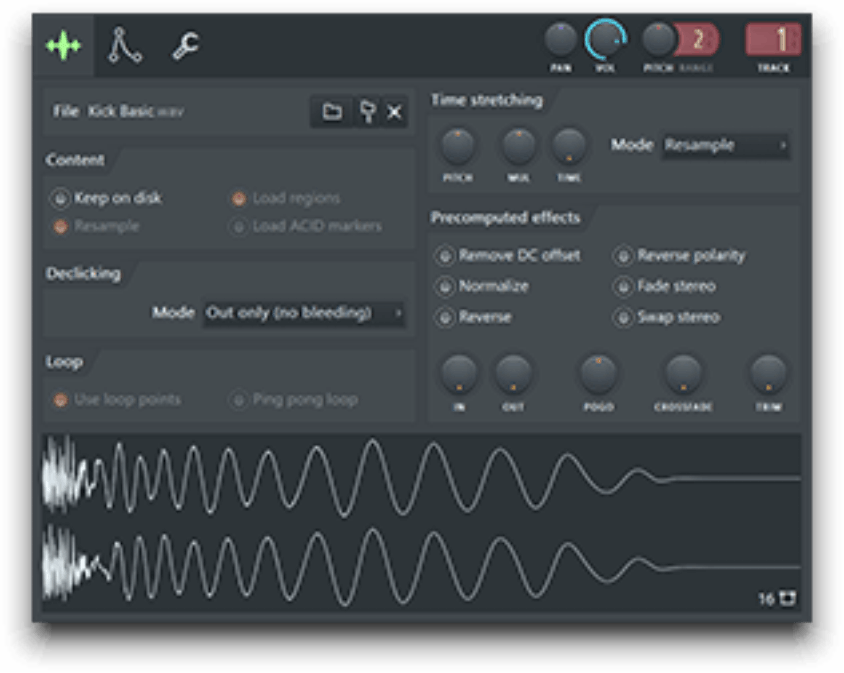Click the icon between folder and X
Viewport: 844px width, 673px height.
click(x=367, y=111)
